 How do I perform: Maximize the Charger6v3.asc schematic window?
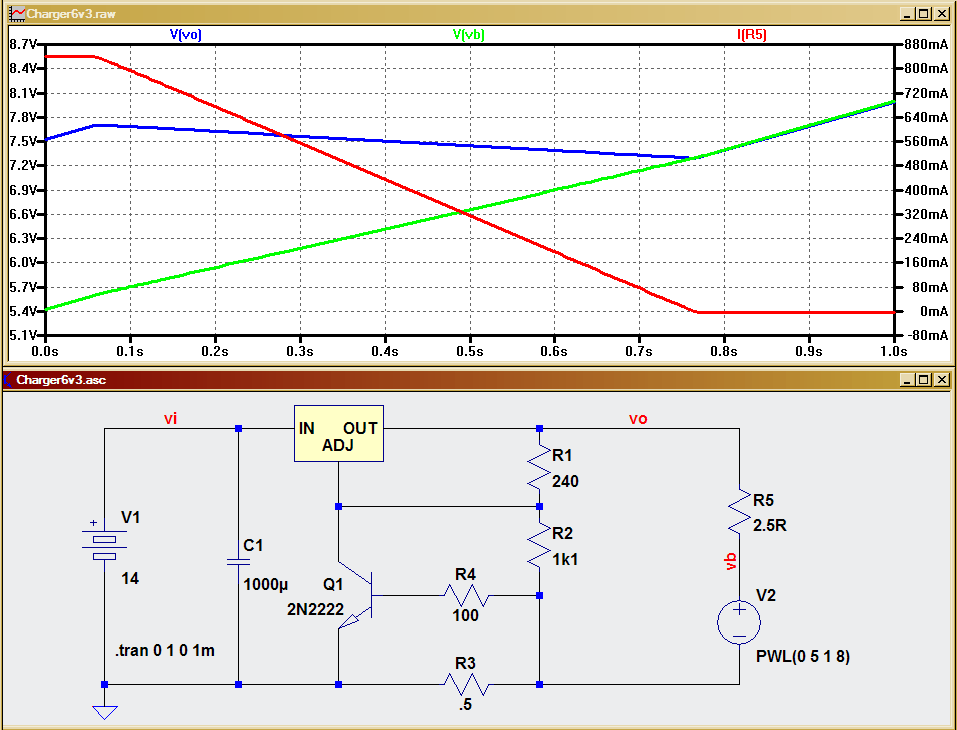pos(923,380)
